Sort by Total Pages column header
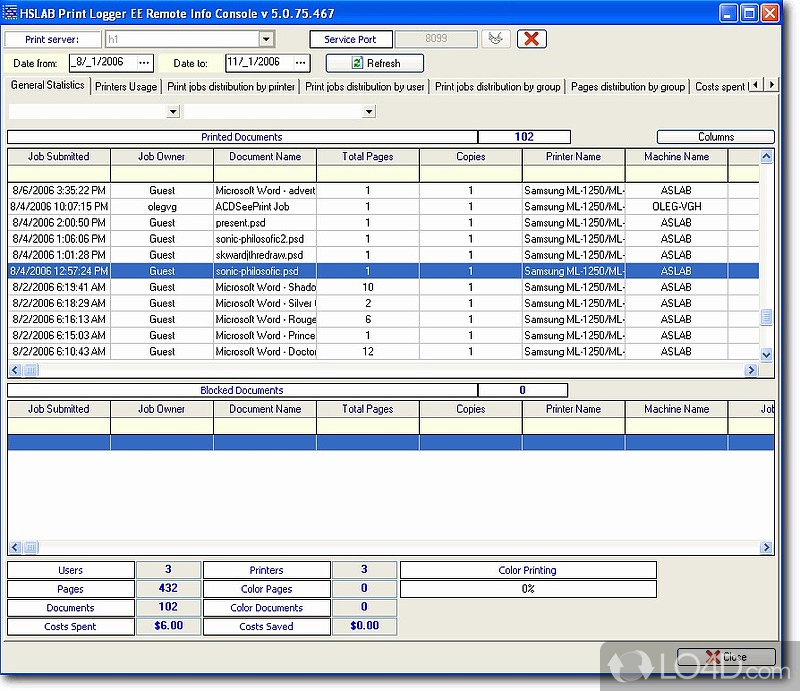Screen dimensions: 800x691 [x=367, y=157]
